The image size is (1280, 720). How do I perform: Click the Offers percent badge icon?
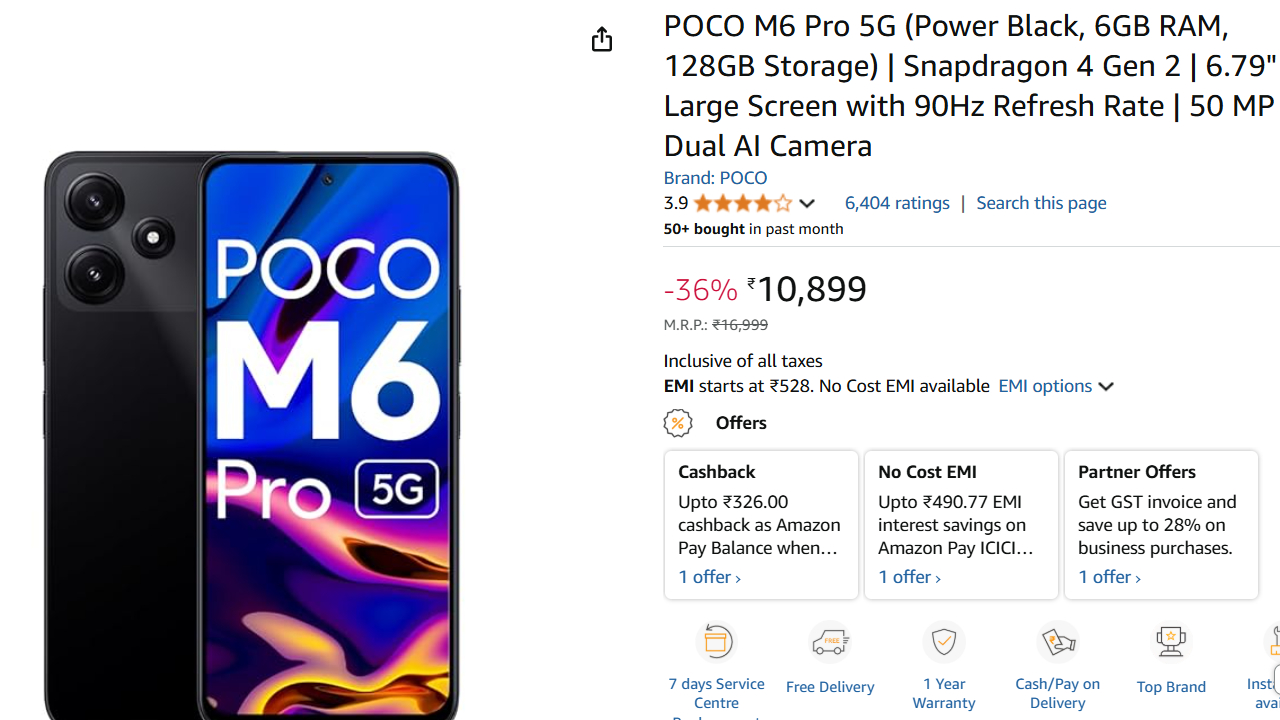pyautogui.click(x=678, y=423)
